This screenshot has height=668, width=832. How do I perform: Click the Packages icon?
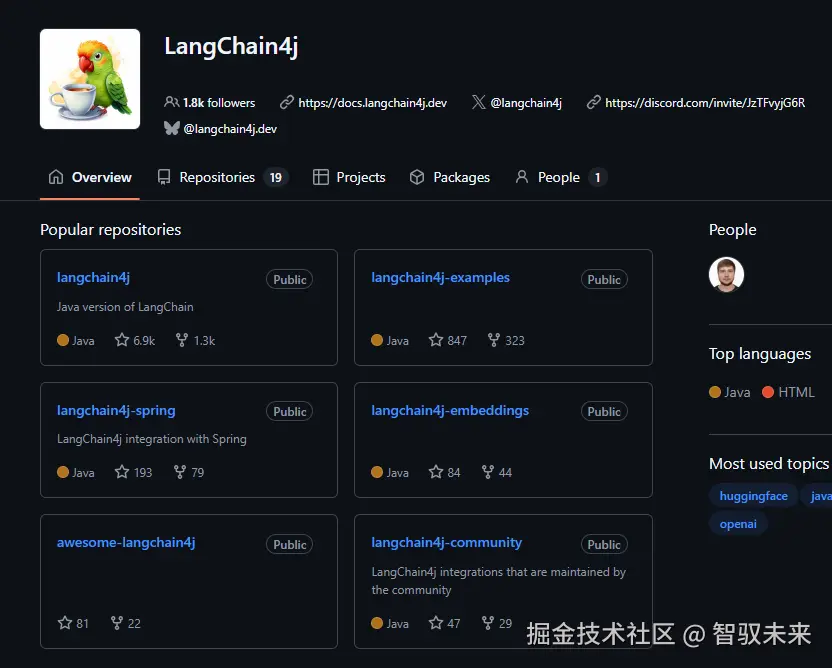(x=415, y=177)
